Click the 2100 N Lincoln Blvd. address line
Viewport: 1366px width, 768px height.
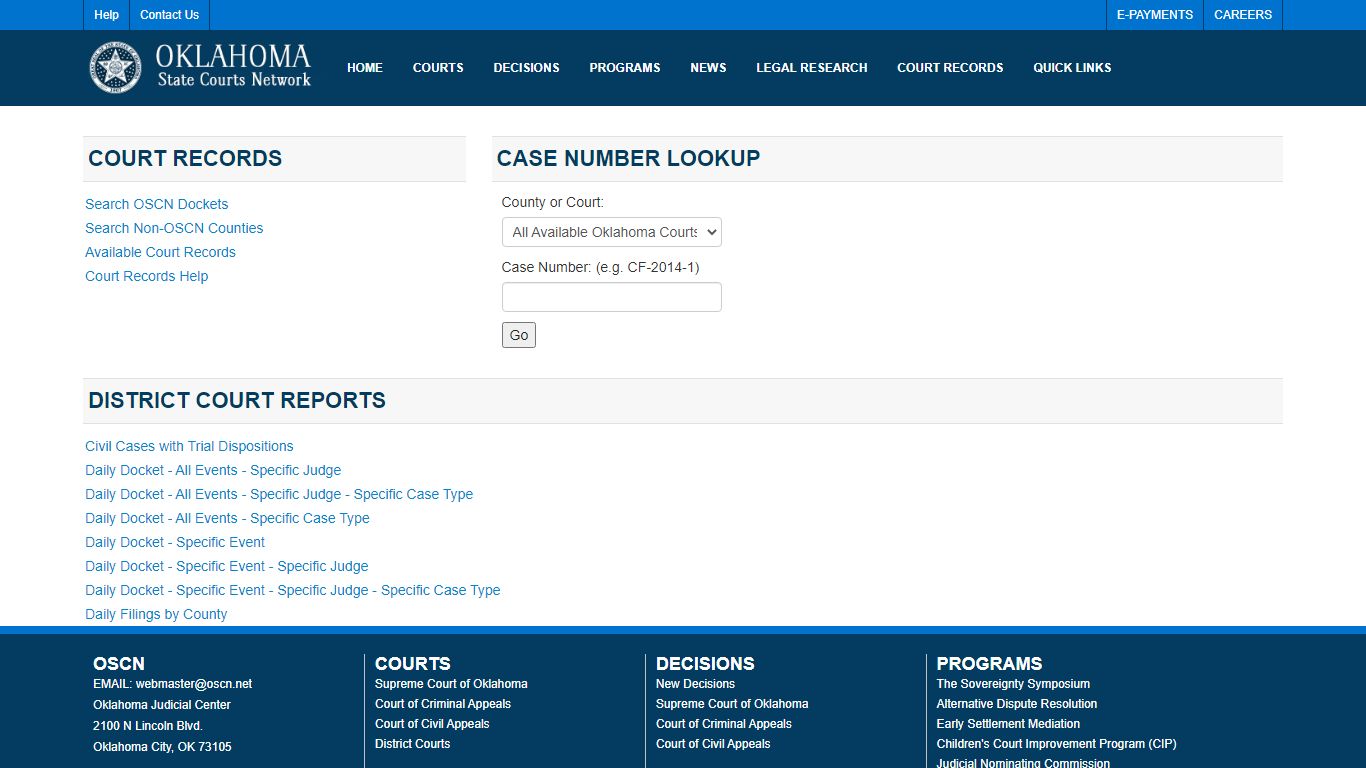tap(148, 726)
